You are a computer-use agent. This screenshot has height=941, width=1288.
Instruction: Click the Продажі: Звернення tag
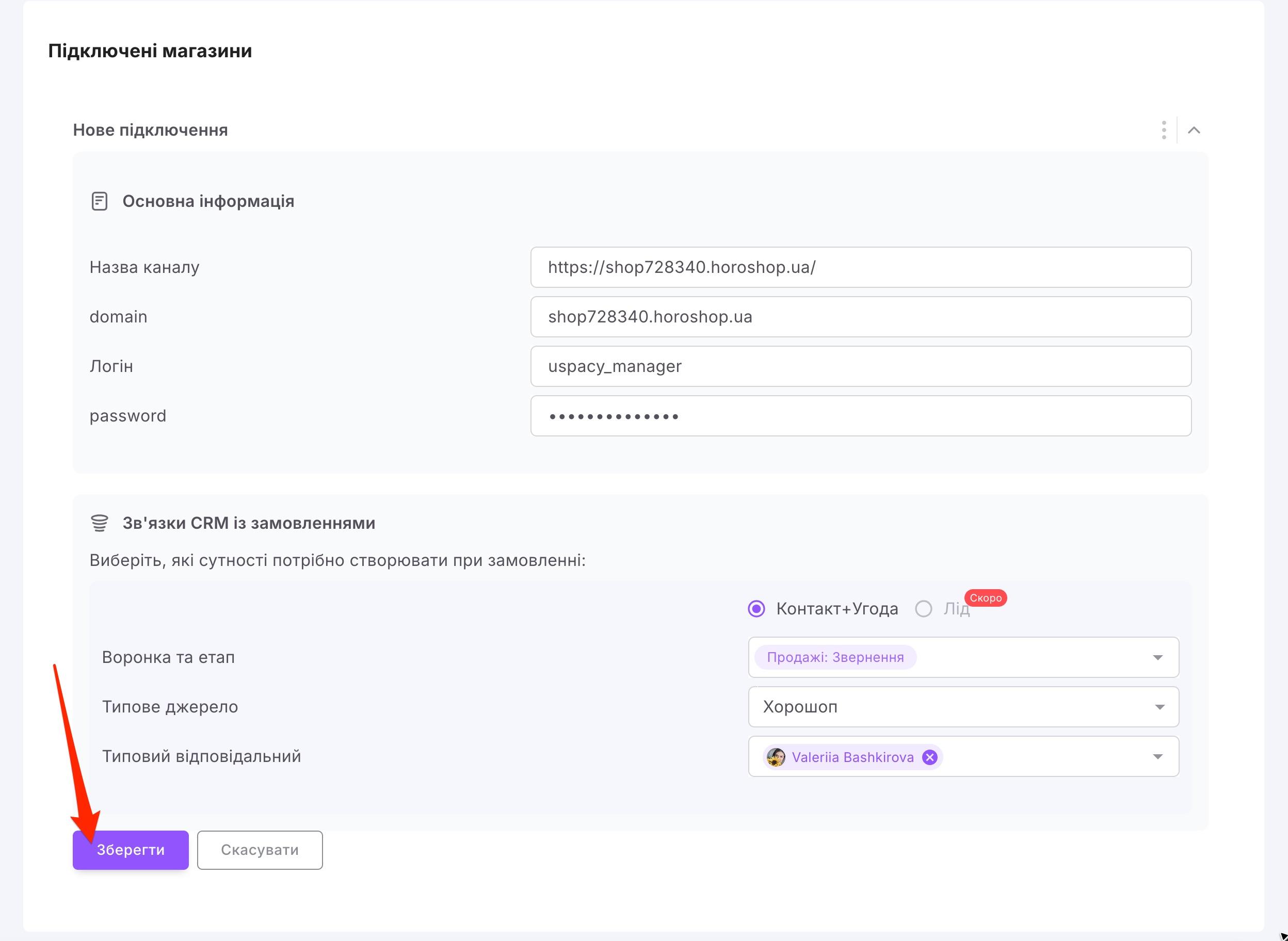click(x=835, y=657)
